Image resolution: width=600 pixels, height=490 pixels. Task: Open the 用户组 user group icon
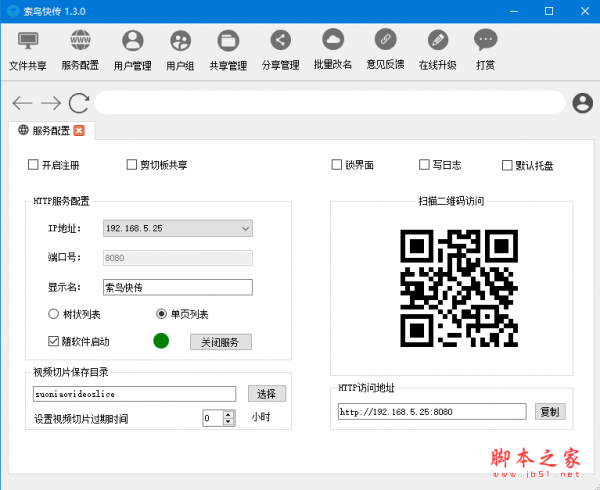click(x=180, y=49)
